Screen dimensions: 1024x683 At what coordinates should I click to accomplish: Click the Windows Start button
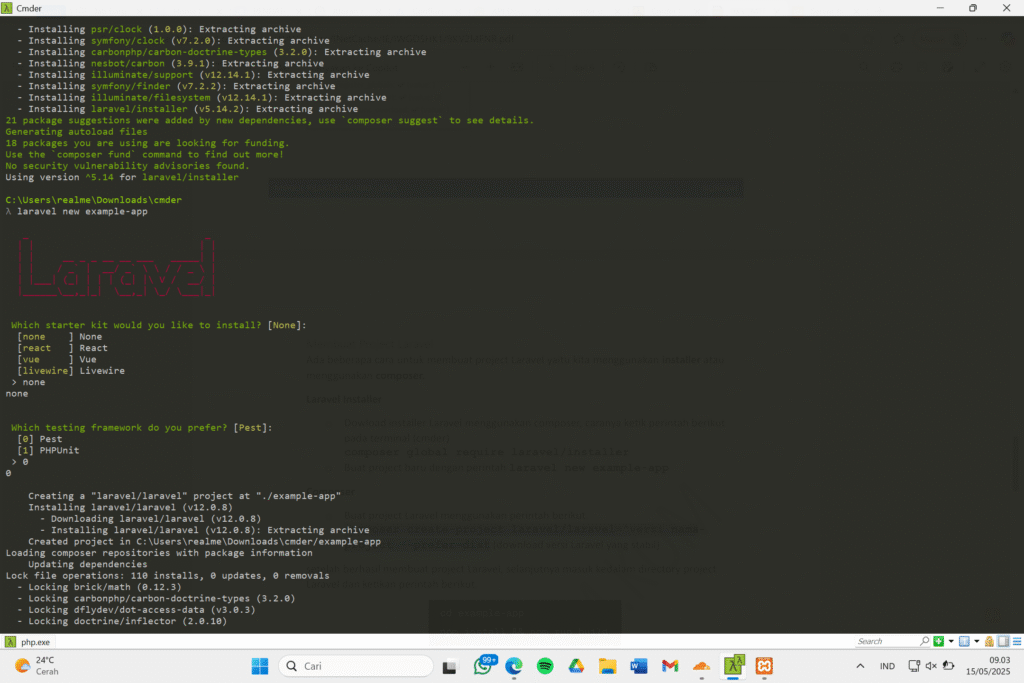point(259,666)
